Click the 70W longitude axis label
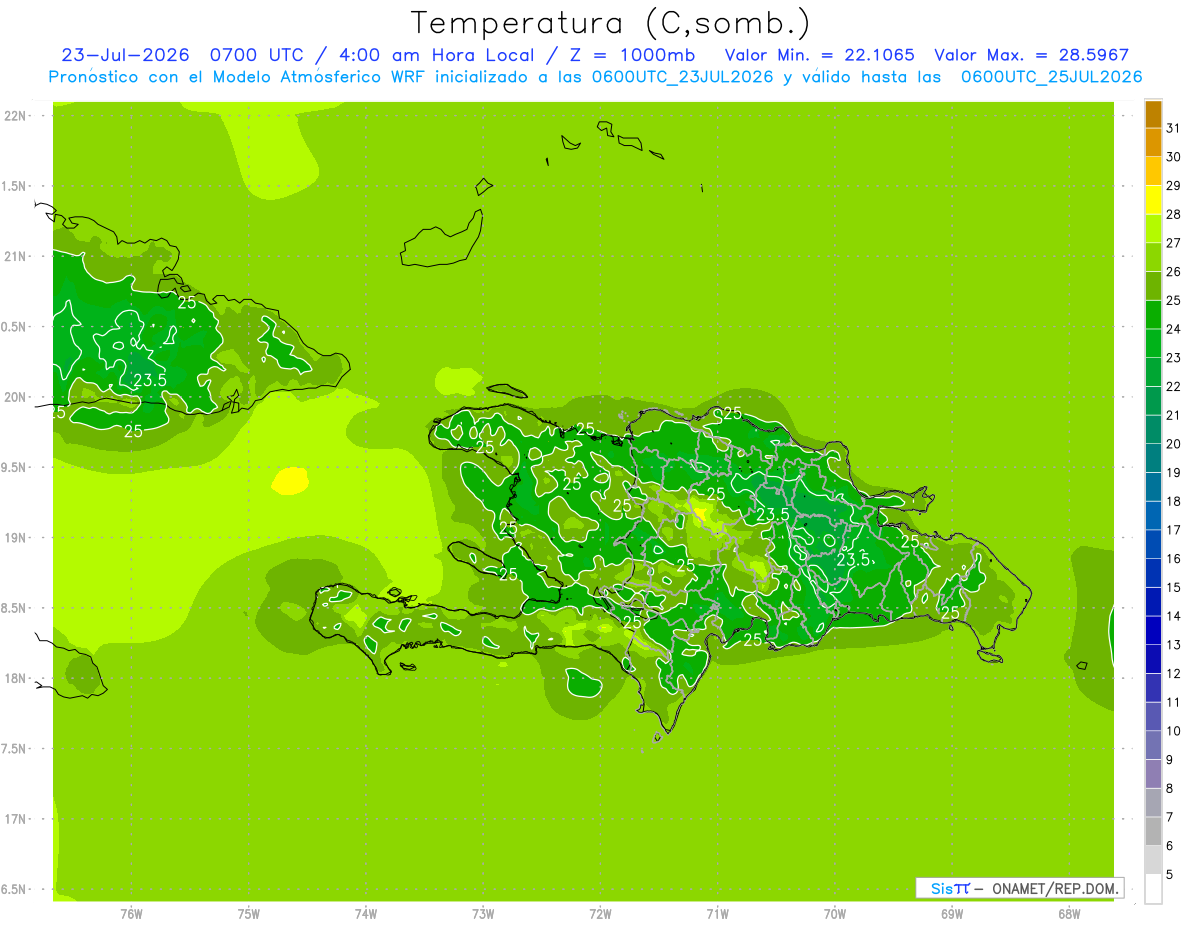 point(835,913)
